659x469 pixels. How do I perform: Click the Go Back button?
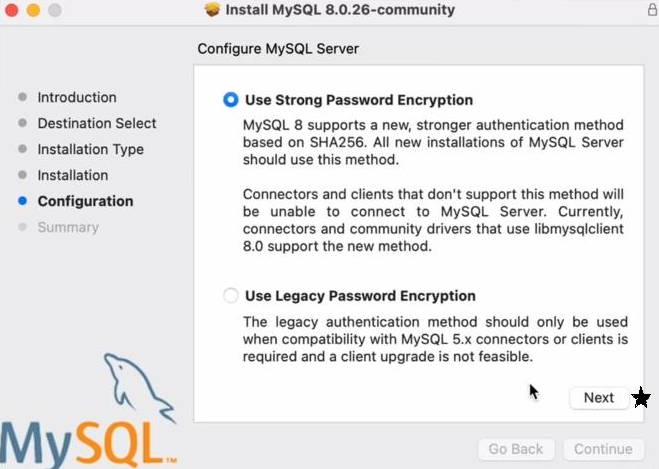click(515, 450)
